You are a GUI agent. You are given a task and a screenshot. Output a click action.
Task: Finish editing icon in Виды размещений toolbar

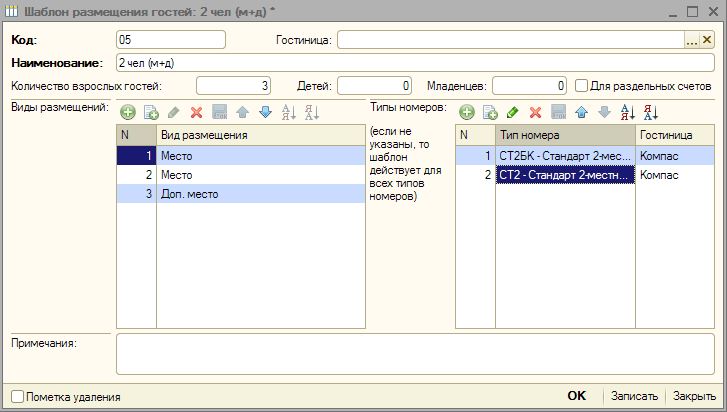[x=219, y=112]
